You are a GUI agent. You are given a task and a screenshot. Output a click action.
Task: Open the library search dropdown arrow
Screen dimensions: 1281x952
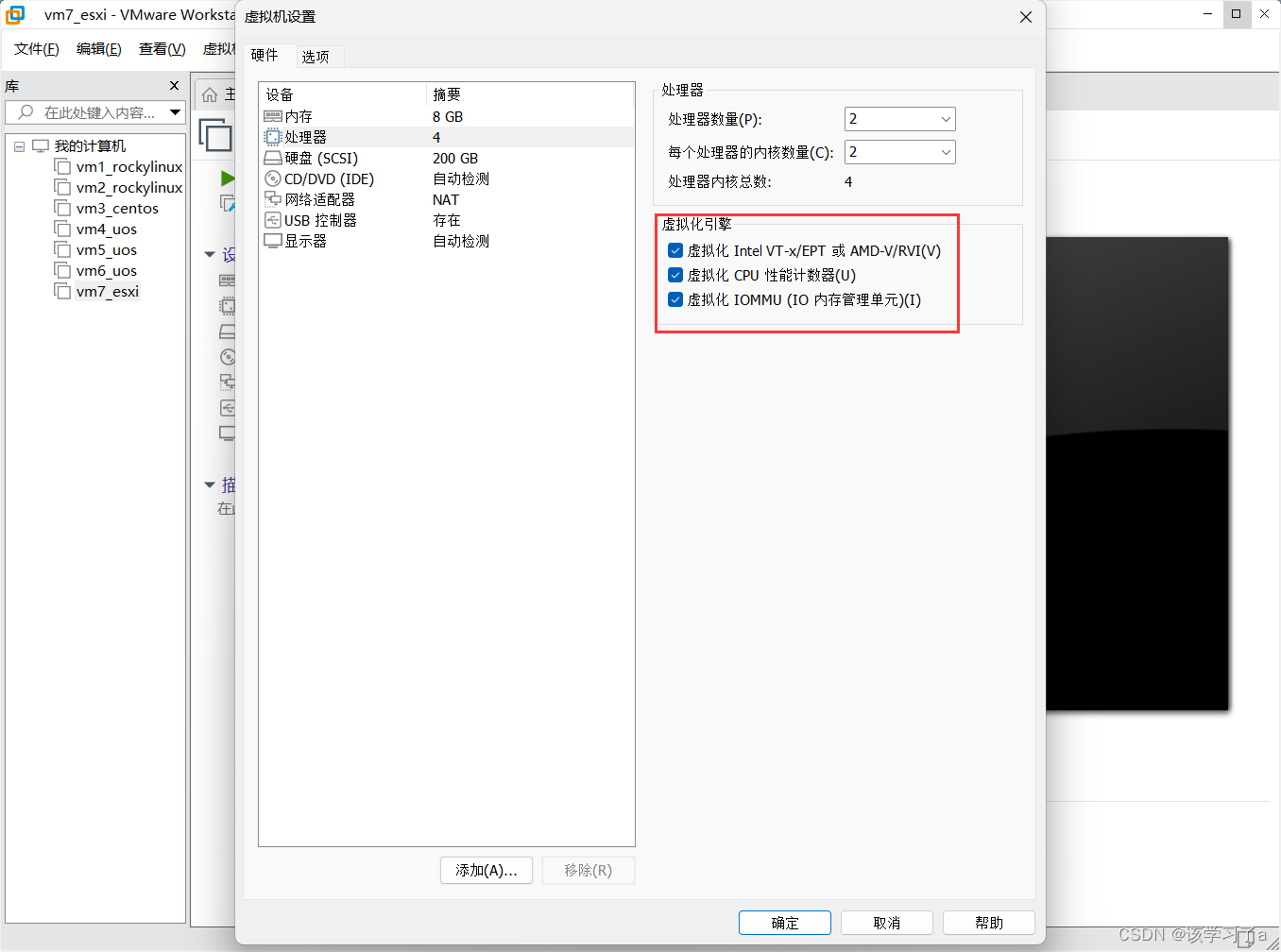point(175,112)
